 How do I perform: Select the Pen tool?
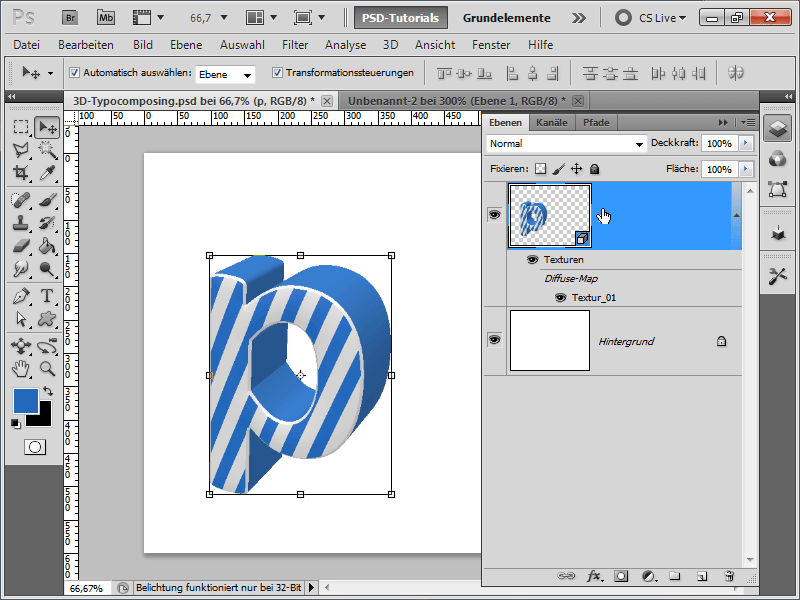pyautogui.click(x=20, y=296)
